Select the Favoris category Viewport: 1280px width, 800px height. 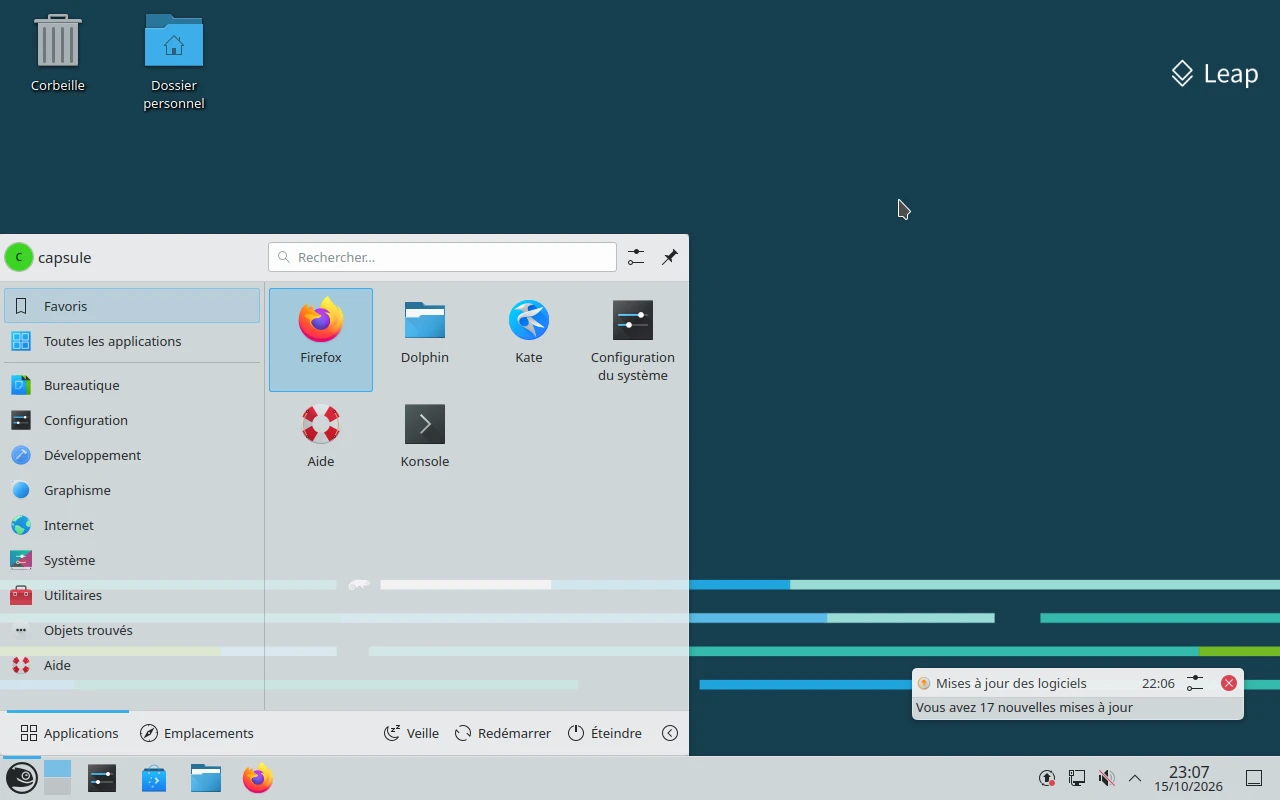click(132, 306)
